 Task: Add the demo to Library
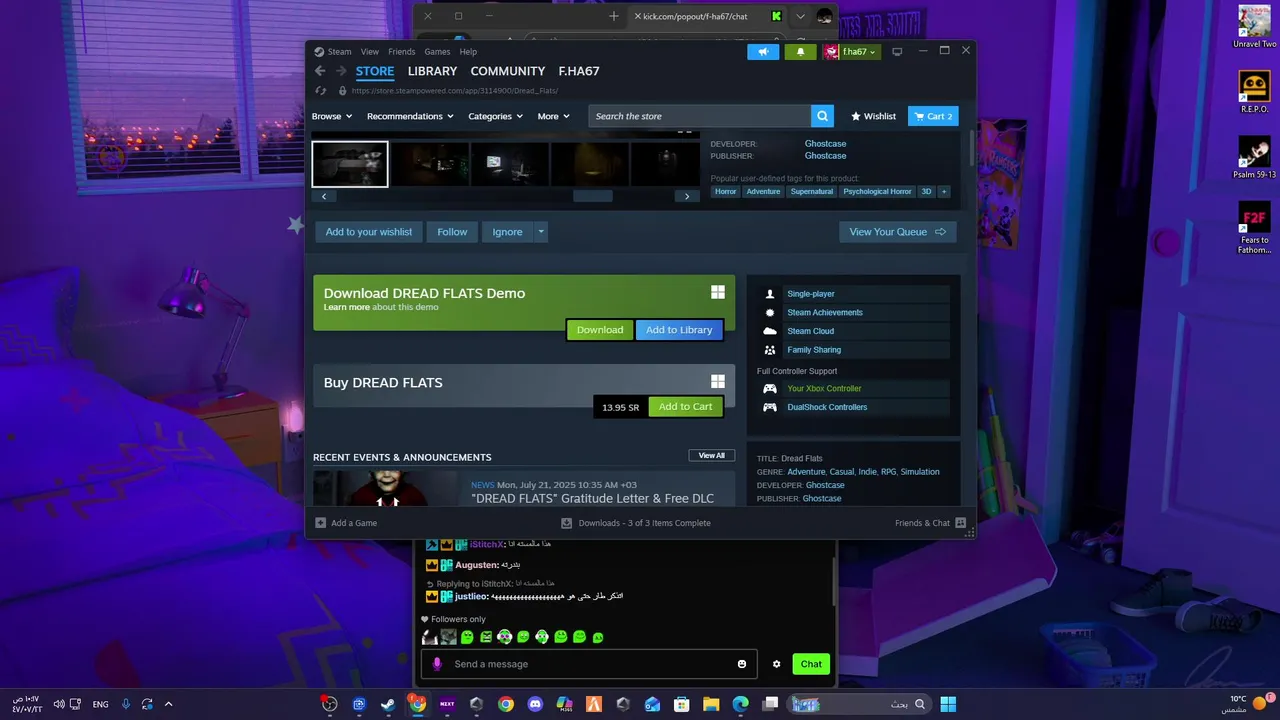[679, 330]
